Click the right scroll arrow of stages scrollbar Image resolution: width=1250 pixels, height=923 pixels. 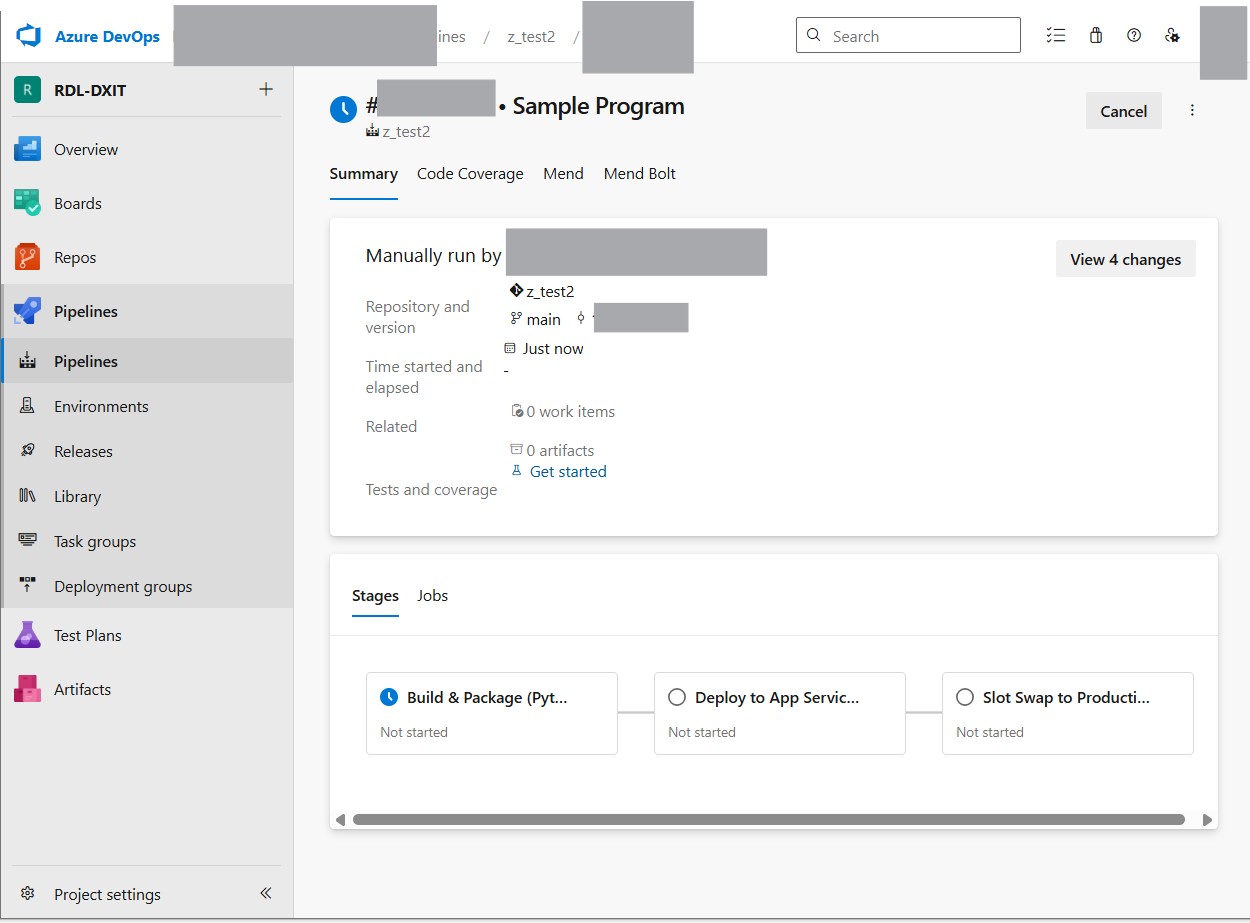click(x=1207, y=820)
